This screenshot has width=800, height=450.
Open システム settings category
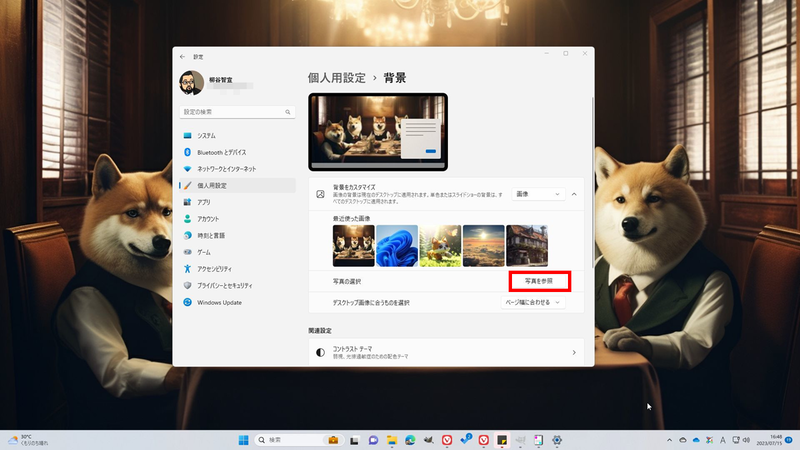(x=237, y=136)
